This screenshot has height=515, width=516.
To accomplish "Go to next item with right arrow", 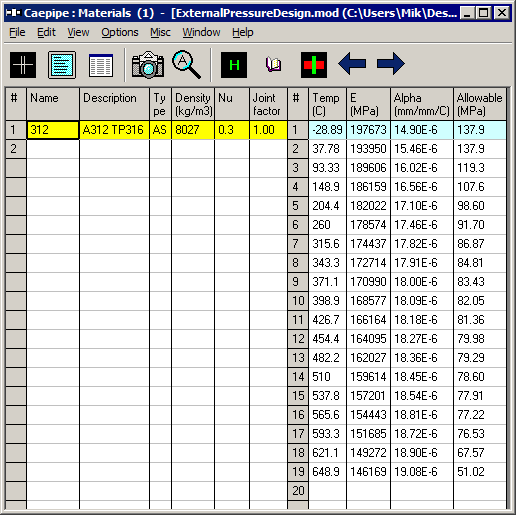I will [x=391, y=63].
